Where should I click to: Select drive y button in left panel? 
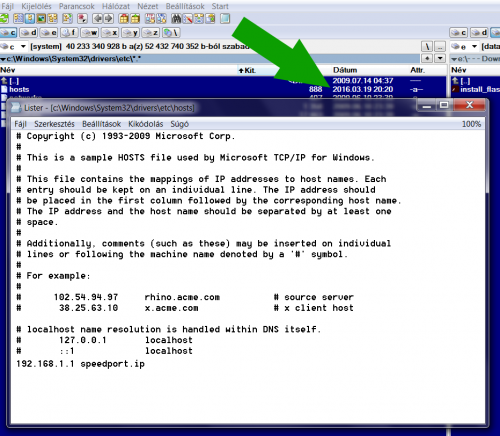pyautogui.click(x=130, y=33)
